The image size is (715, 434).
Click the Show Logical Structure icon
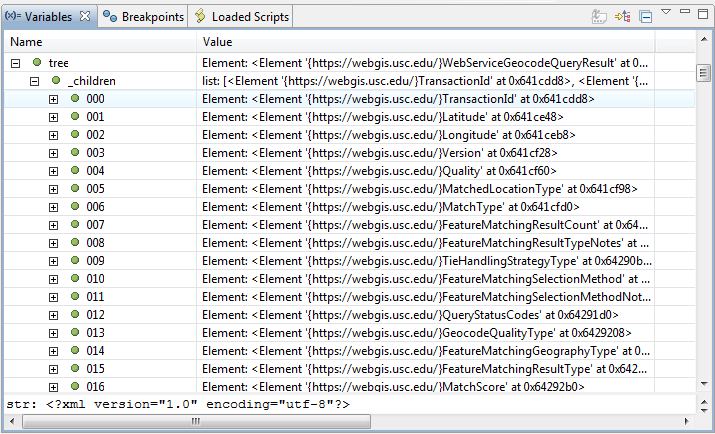tap(622, 17)
